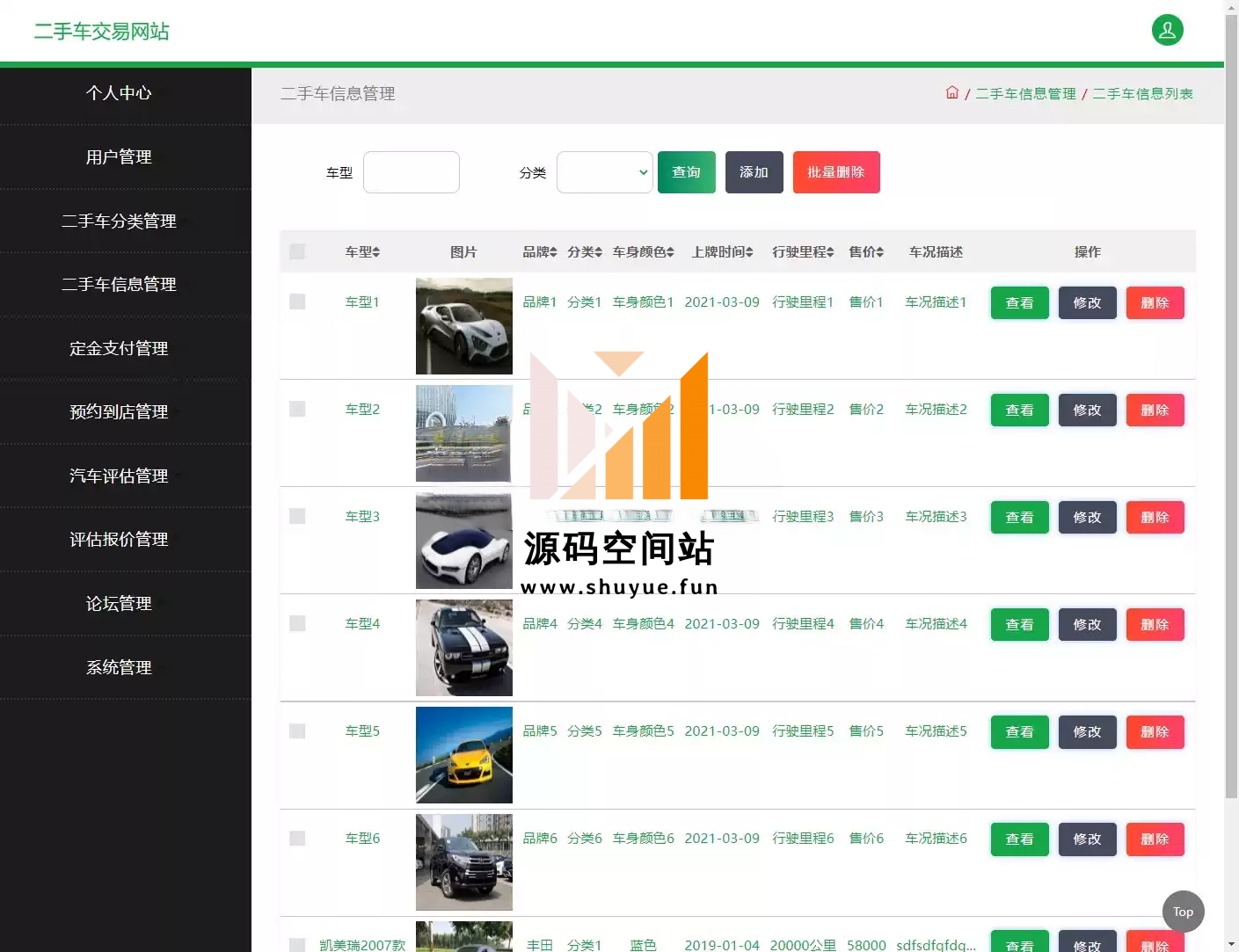Click the 车型1 name cell
Viewport: 1239px width, 952px height.
(x=362, y=302)
